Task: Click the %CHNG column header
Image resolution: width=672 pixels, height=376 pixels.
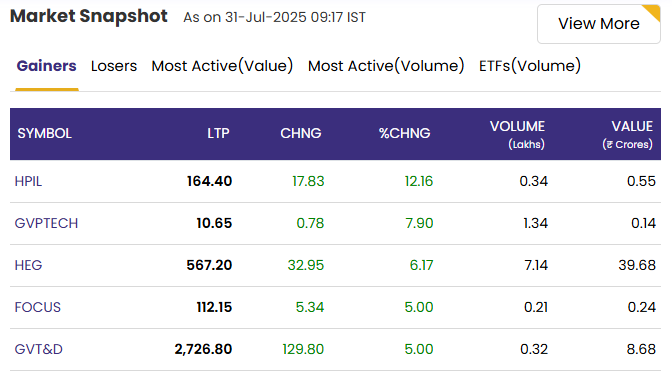Action: (x=405, y=133)
